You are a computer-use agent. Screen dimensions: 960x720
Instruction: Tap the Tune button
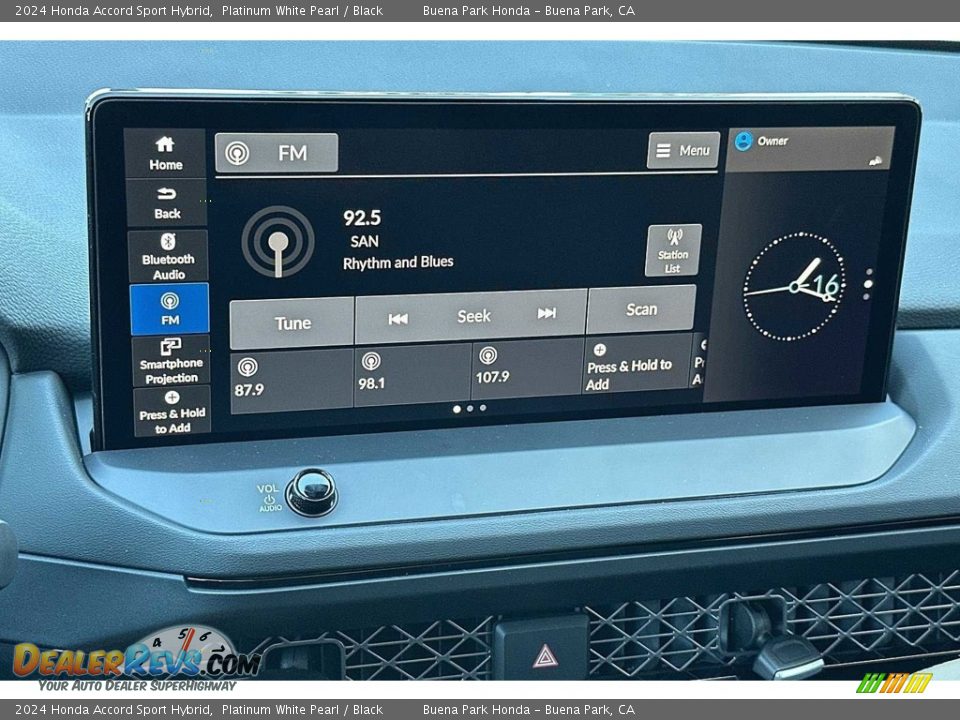pyautogui.click(x=292, y=323)
